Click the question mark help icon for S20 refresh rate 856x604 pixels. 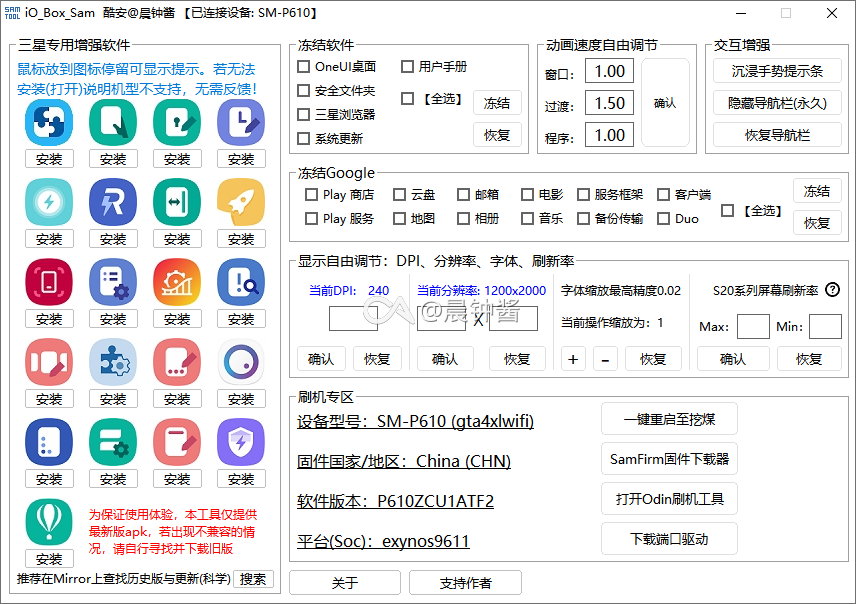click(x=833, y=289)
